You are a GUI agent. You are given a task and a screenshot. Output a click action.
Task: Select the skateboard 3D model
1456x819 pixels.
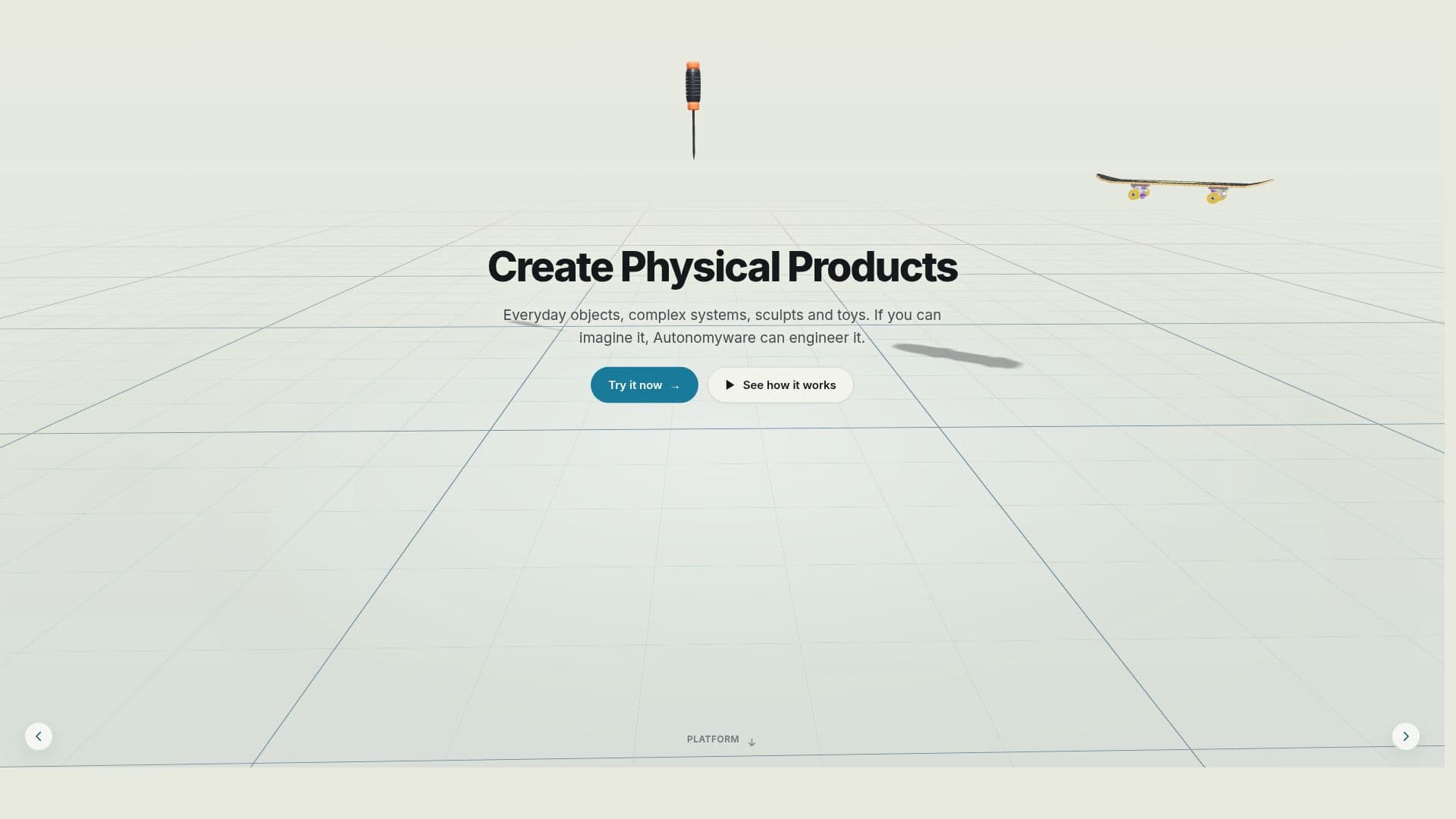click(1185, 188)
